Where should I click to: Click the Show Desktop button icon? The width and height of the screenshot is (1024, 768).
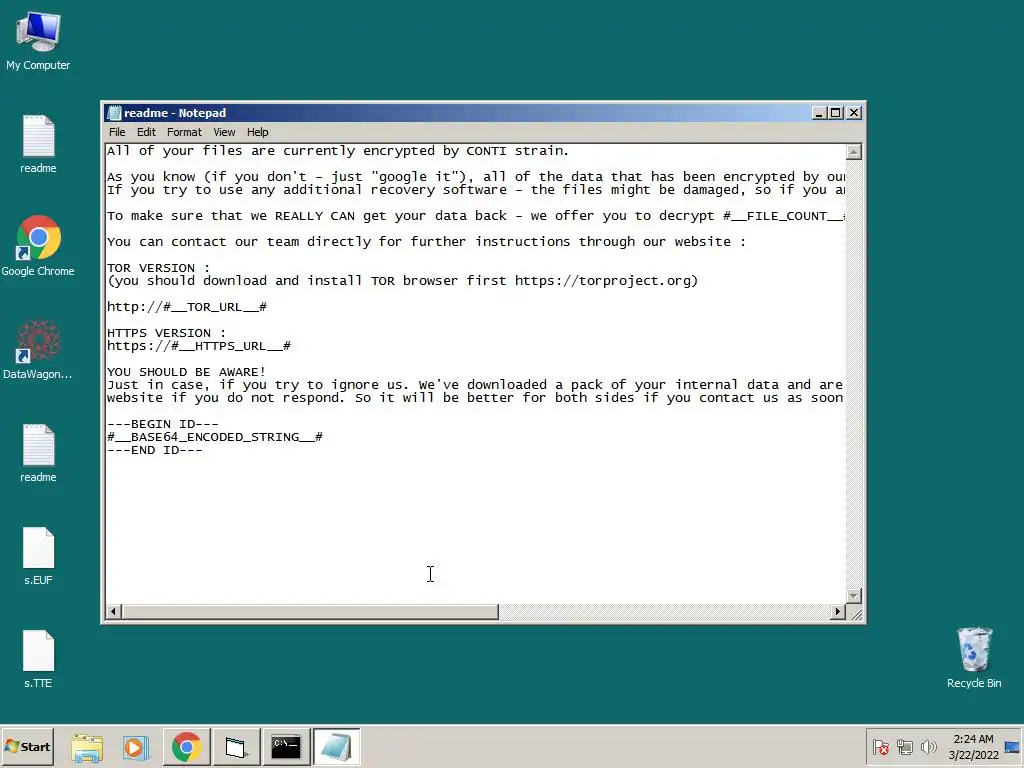click(x=1013, y=747)
